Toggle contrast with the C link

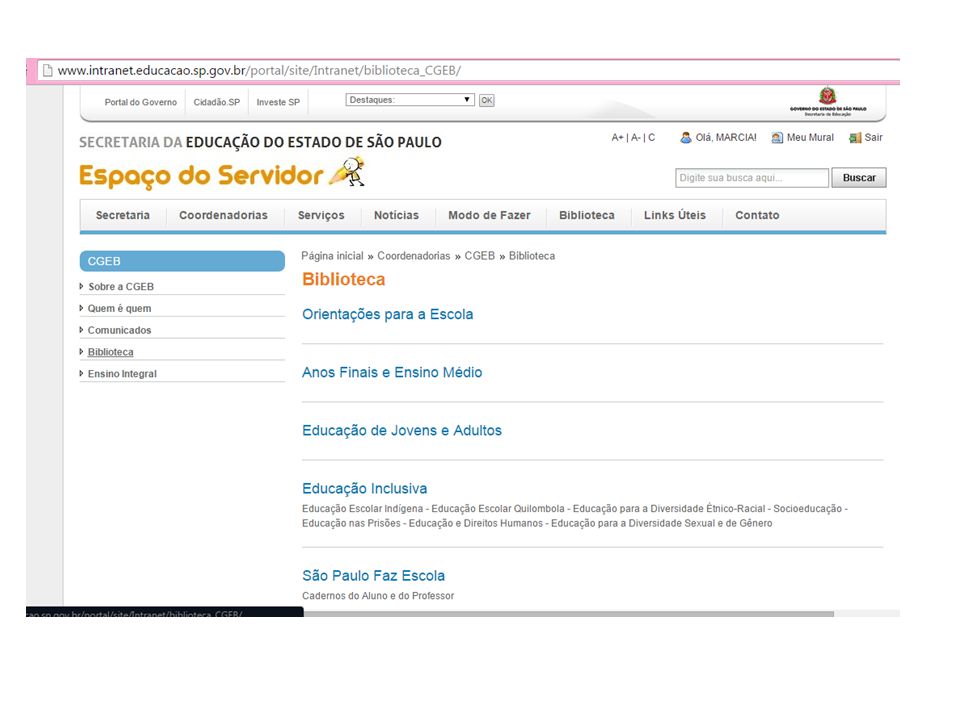pyautogui.click(x=651, y=138)
